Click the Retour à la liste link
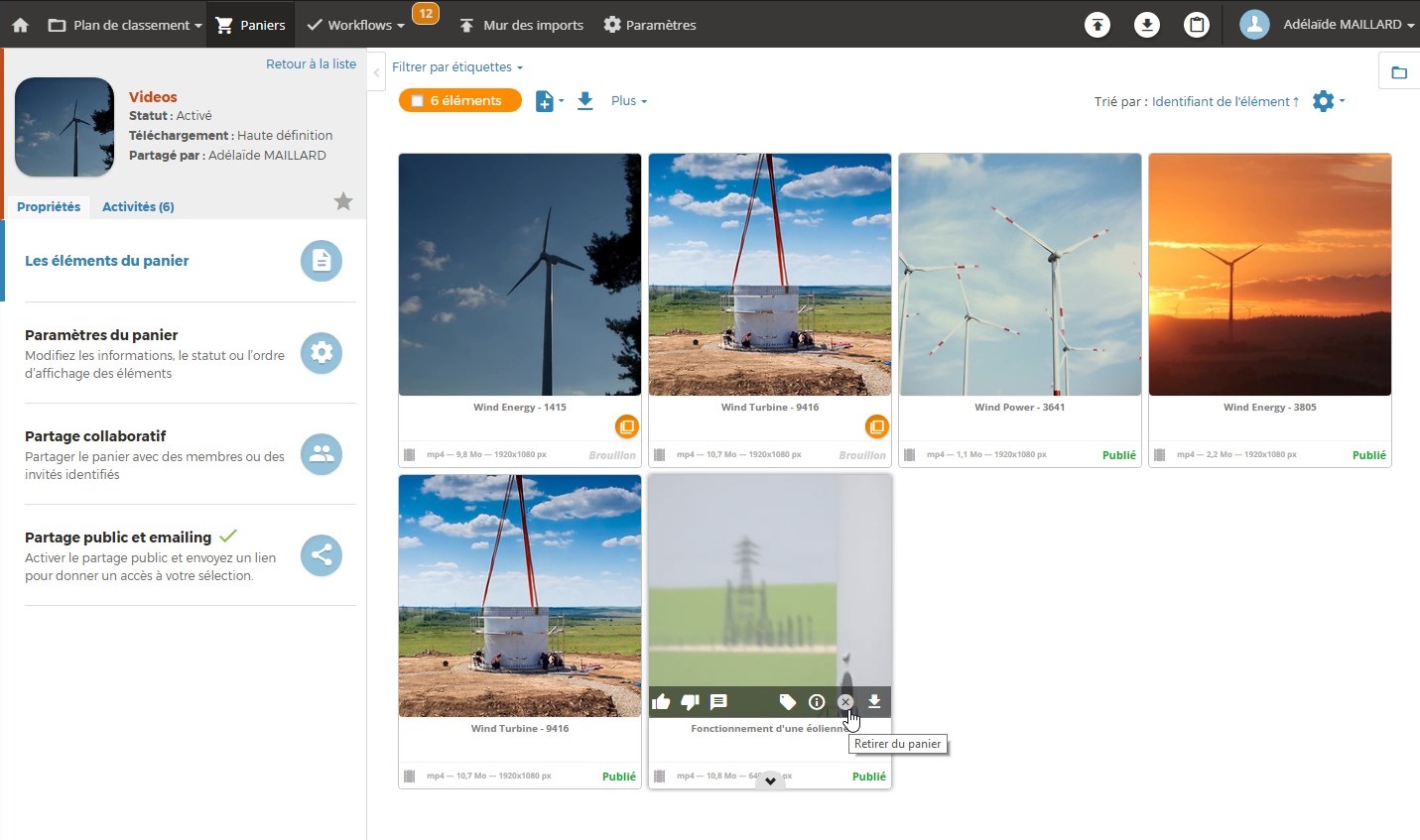1420x840 pixels. click(311, 63)
